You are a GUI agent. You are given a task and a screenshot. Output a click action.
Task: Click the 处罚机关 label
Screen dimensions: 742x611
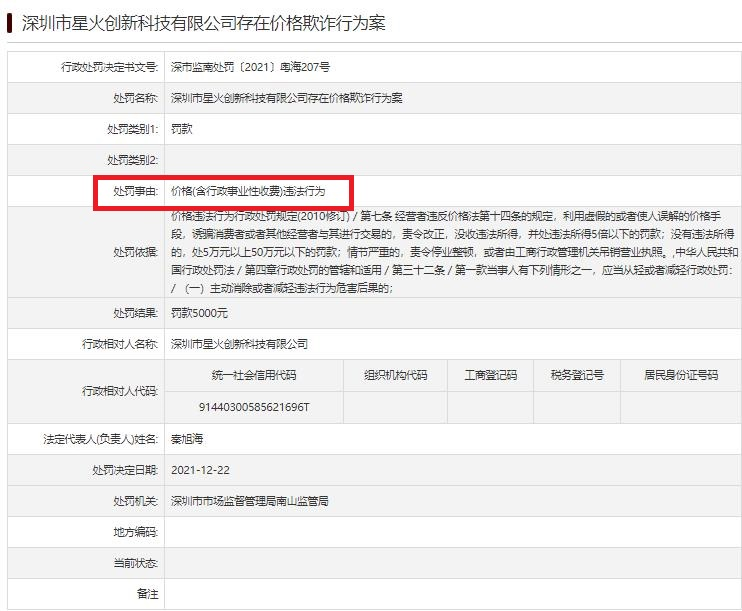[135, 501]
